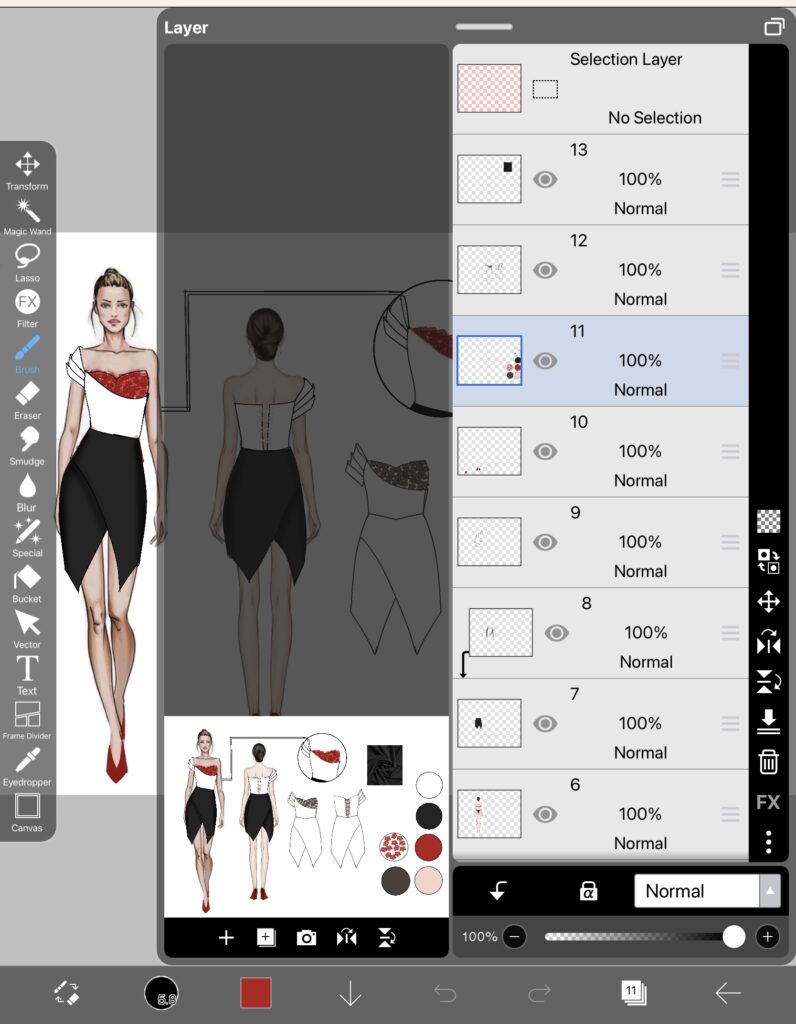This screenshot has width=796, height=1024.
Task: Open the Normal blend mode dropdown
Action: pos(707,891)
